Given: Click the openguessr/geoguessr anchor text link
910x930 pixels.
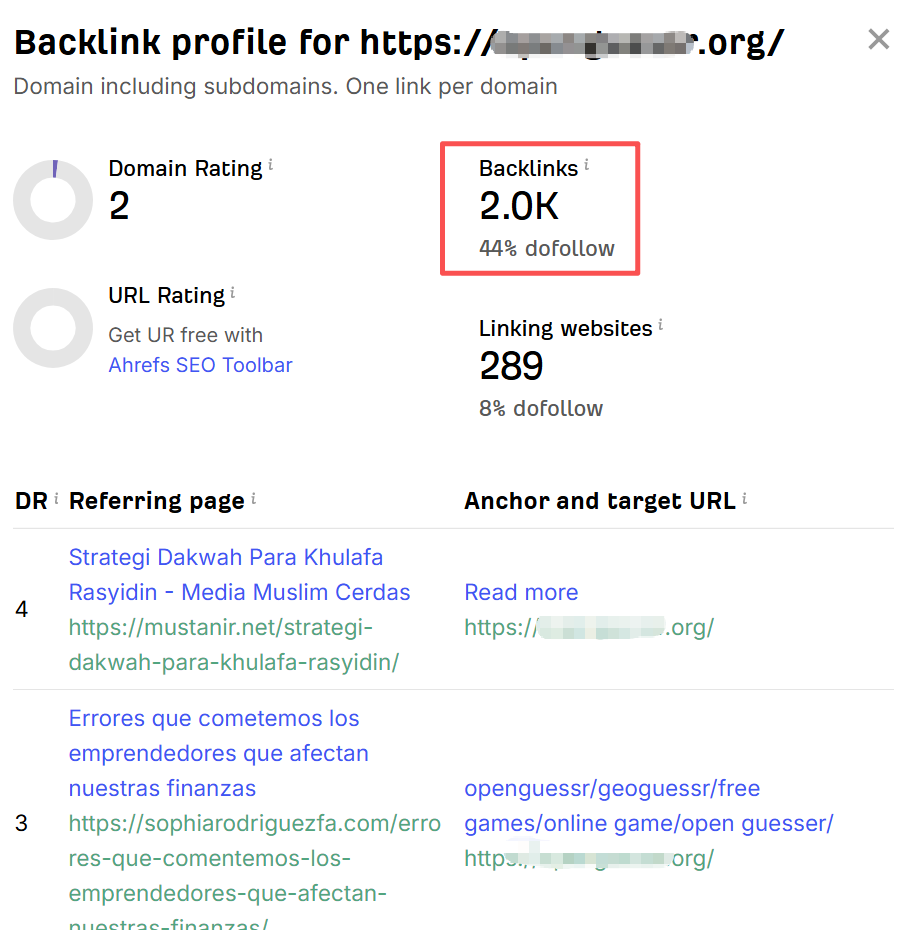Looking at the screenshot, I should 648,805.
